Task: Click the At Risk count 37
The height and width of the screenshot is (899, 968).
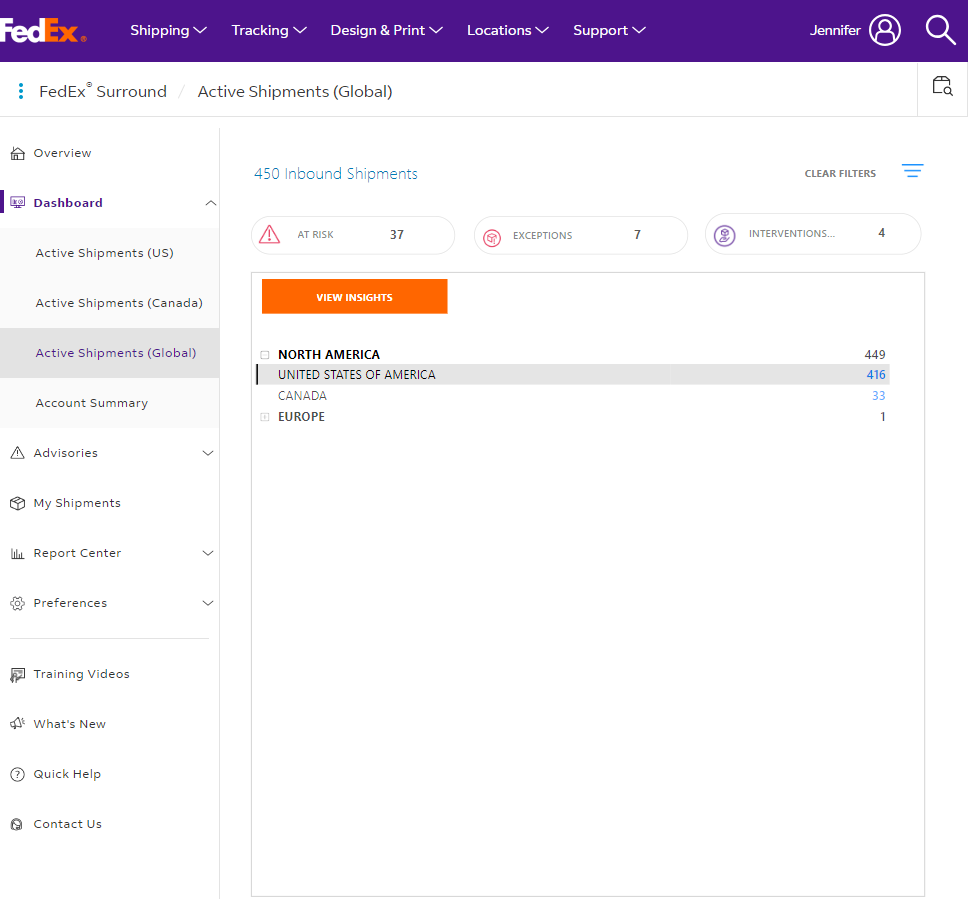Action: point(396,235)
